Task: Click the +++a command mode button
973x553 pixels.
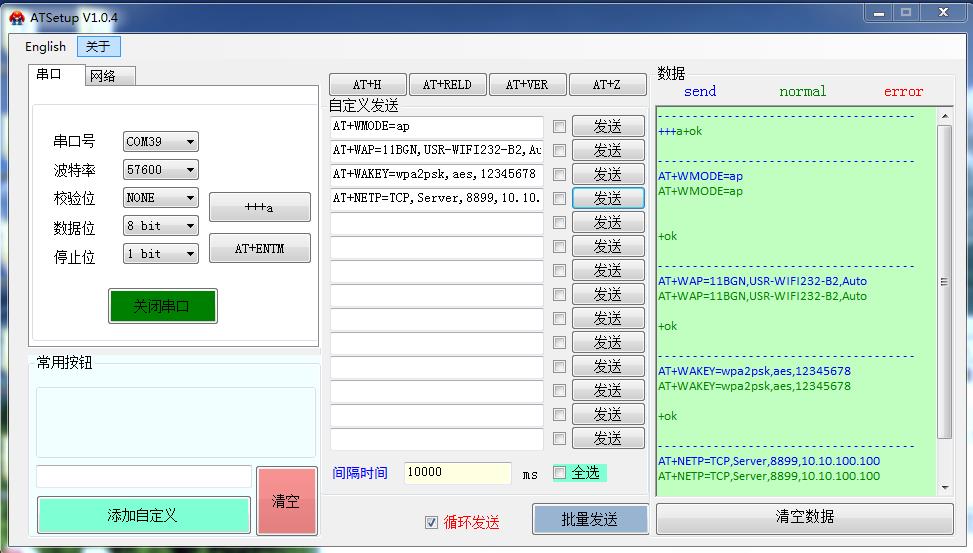Action: [259, 207]
